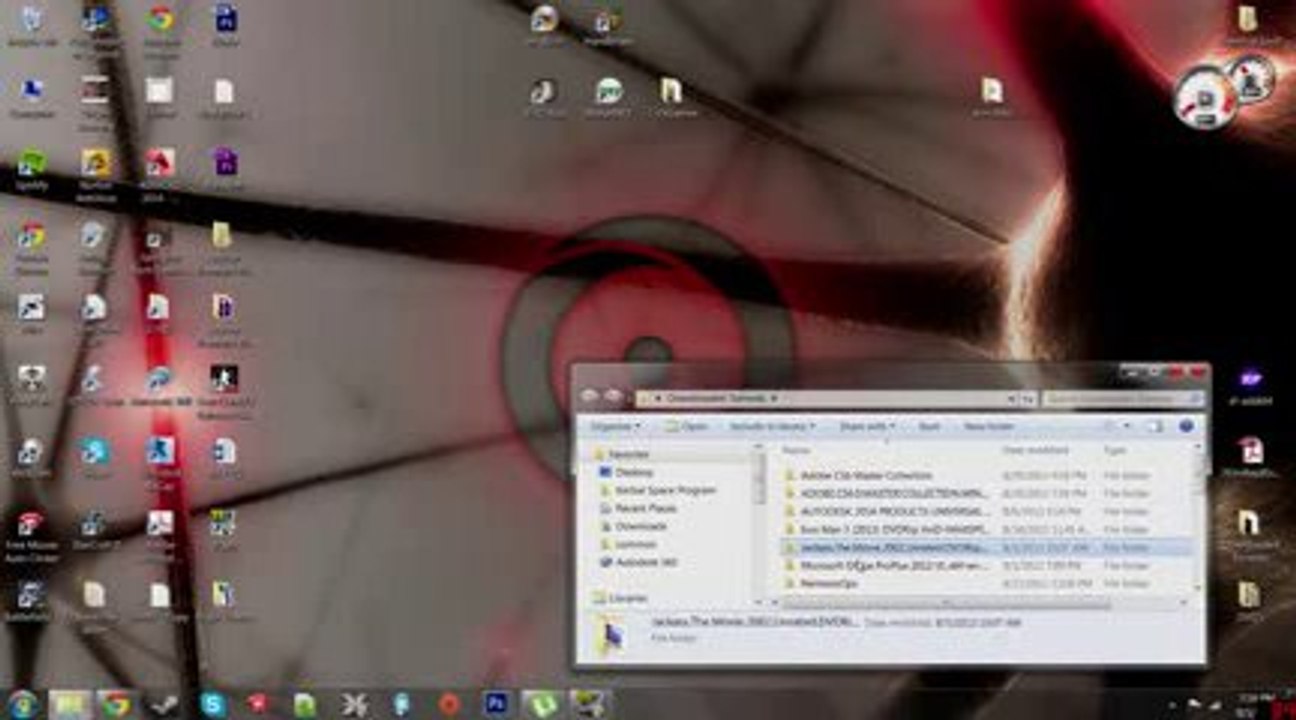
Task: Go forward in the Explorer window
Action: point(613,397)
